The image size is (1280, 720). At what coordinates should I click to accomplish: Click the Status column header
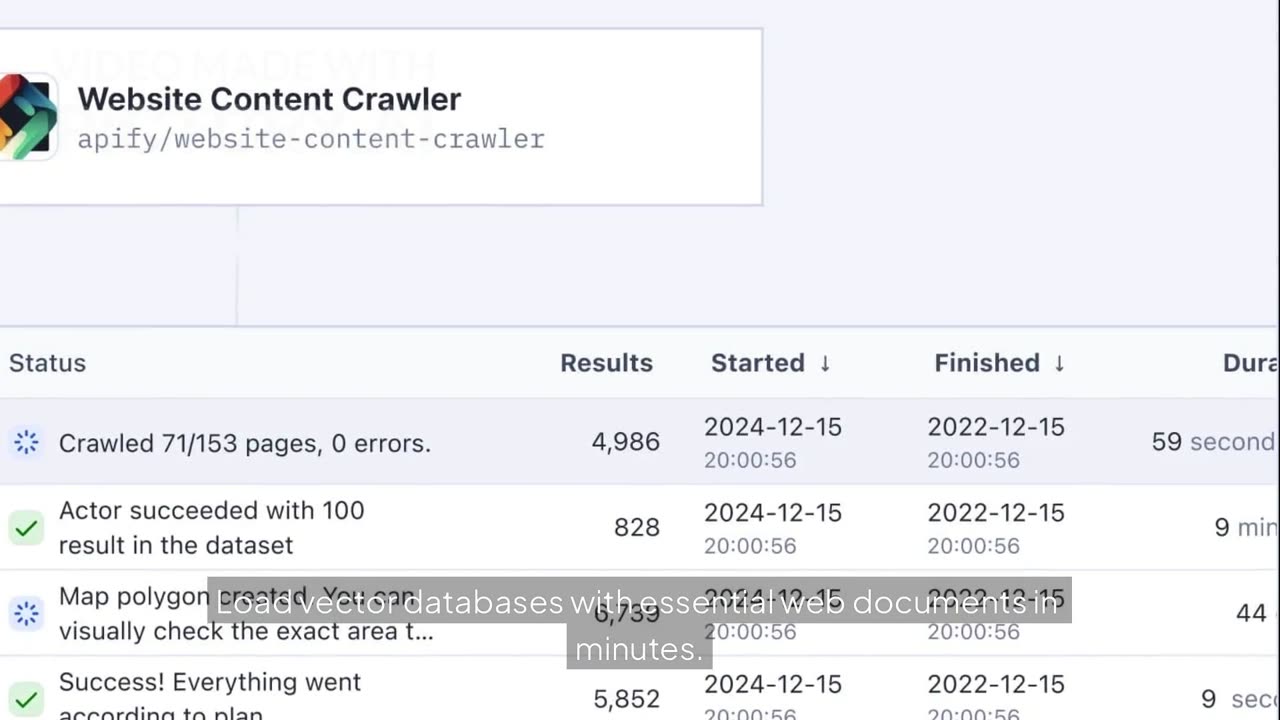[47, 363]
